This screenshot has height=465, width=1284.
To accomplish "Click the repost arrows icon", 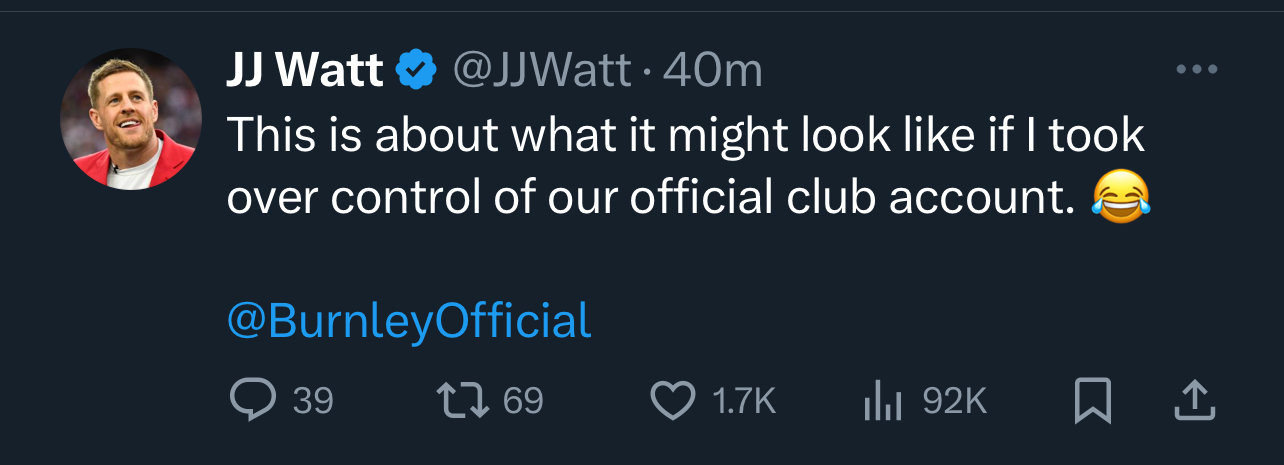I will (x=464, y=401).
